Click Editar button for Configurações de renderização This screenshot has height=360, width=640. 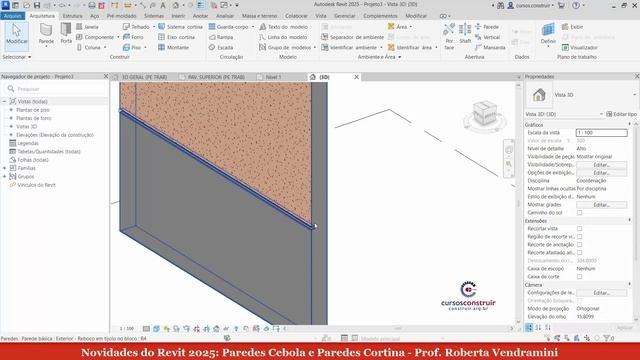(x=601, y=293)
